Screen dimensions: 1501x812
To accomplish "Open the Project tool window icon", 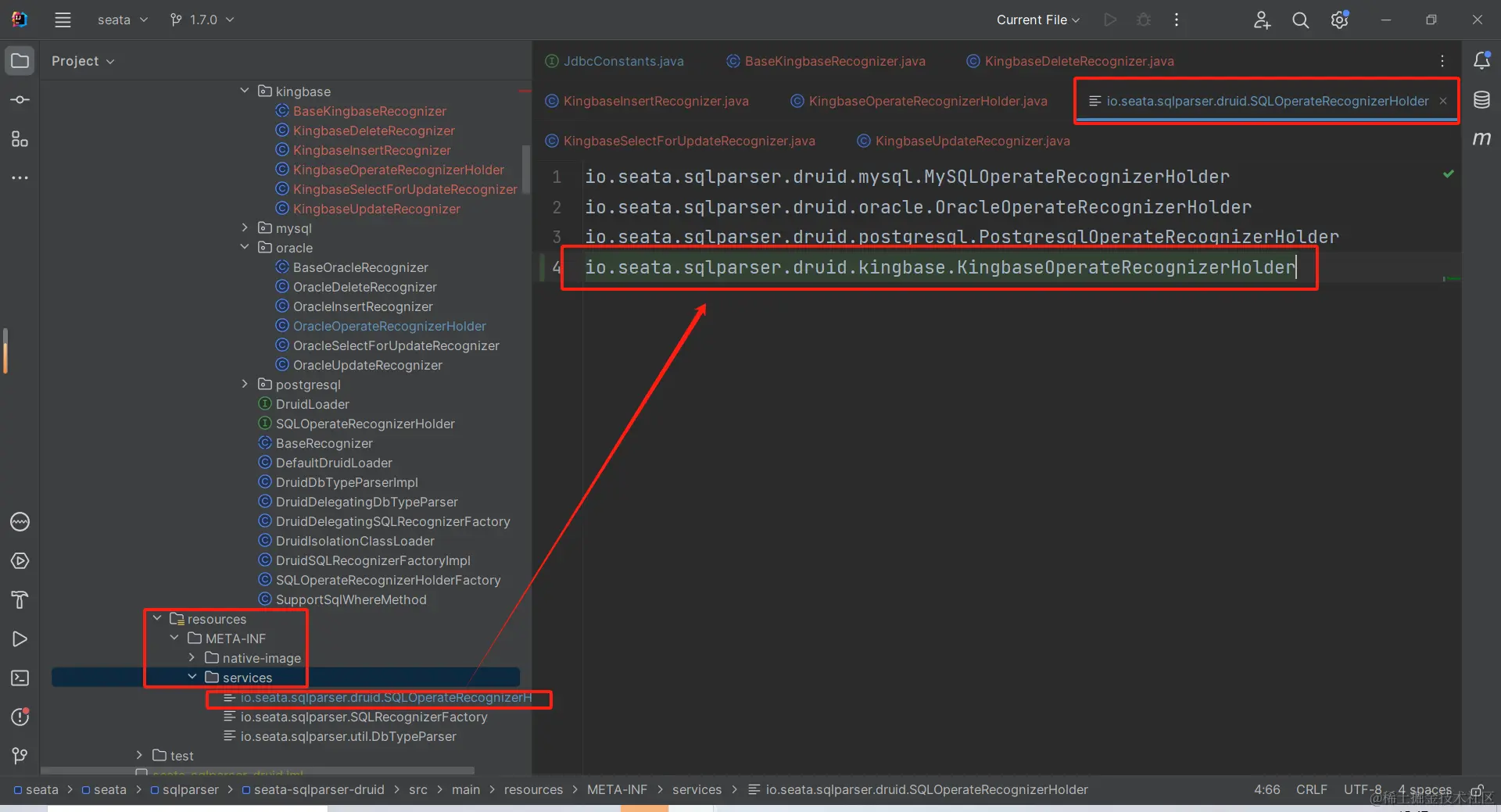I will (20, 61).
